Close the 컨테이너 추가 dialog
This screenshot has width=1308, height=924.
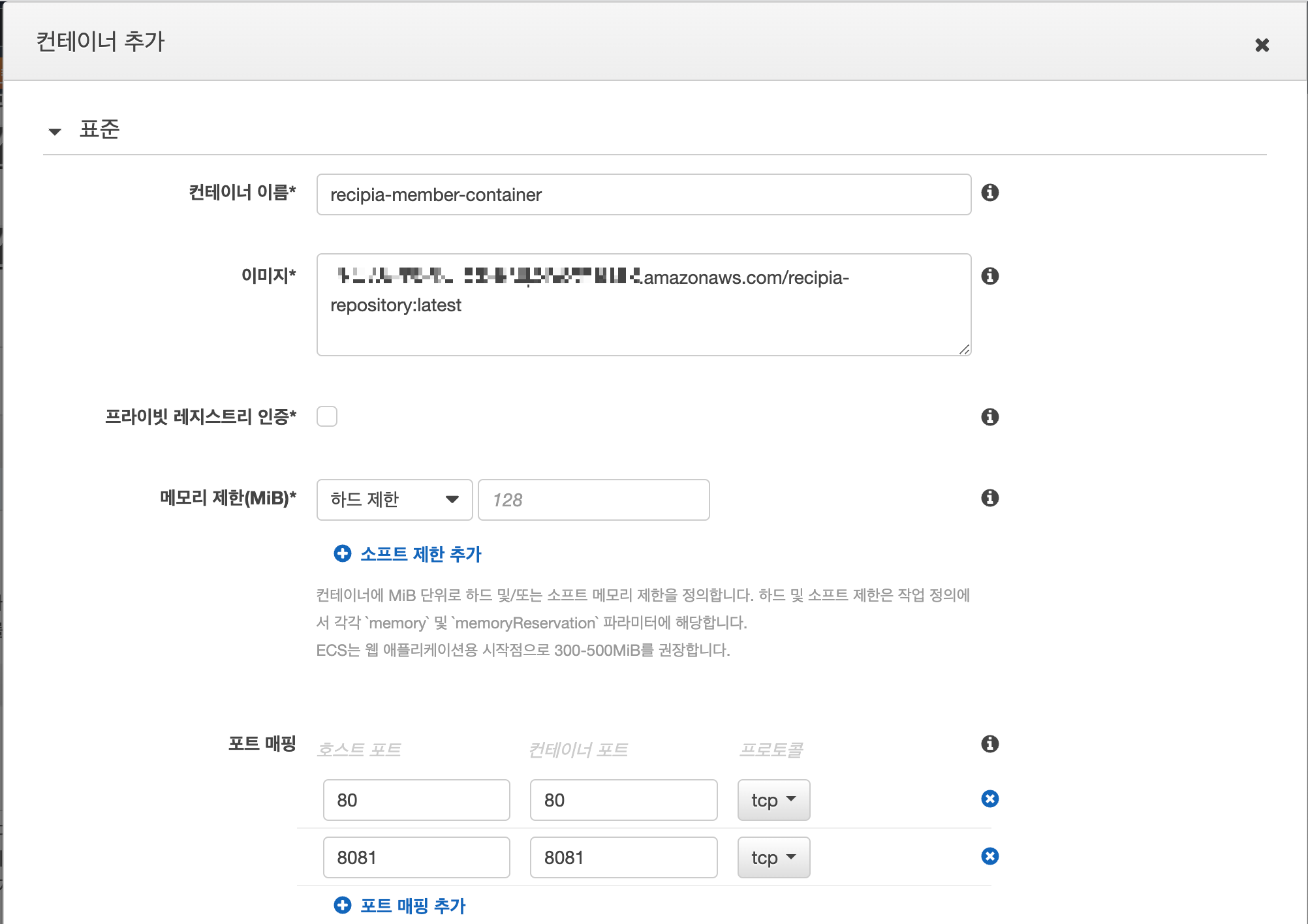tap(1262, 45)
